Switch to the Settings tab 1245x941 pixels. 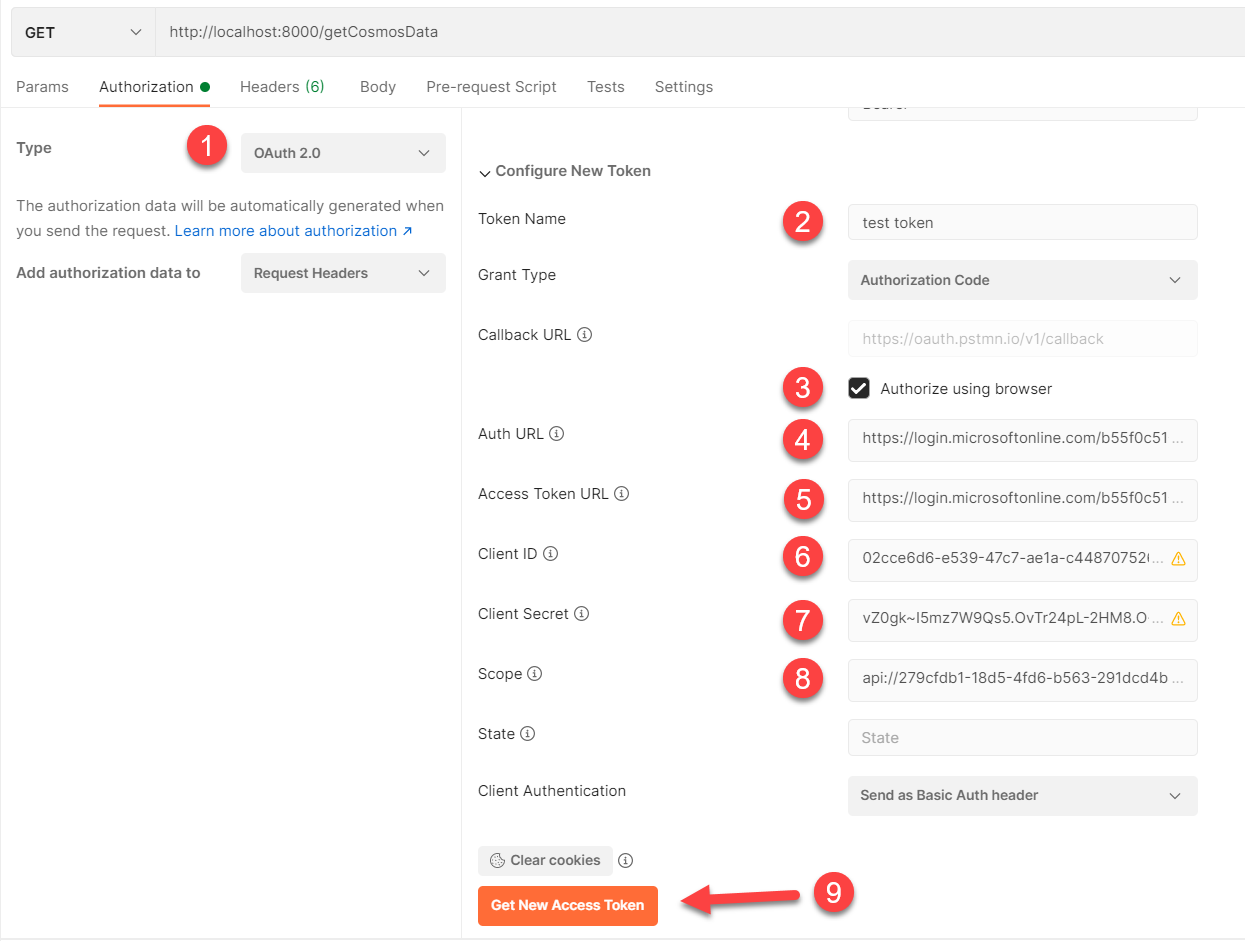point(684,87)
